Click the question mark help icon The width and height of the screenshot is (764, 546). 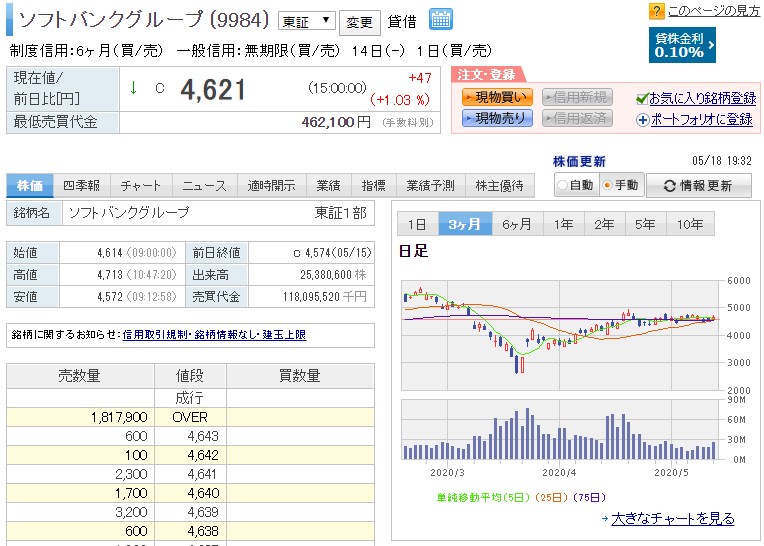[x=656, y=11]
